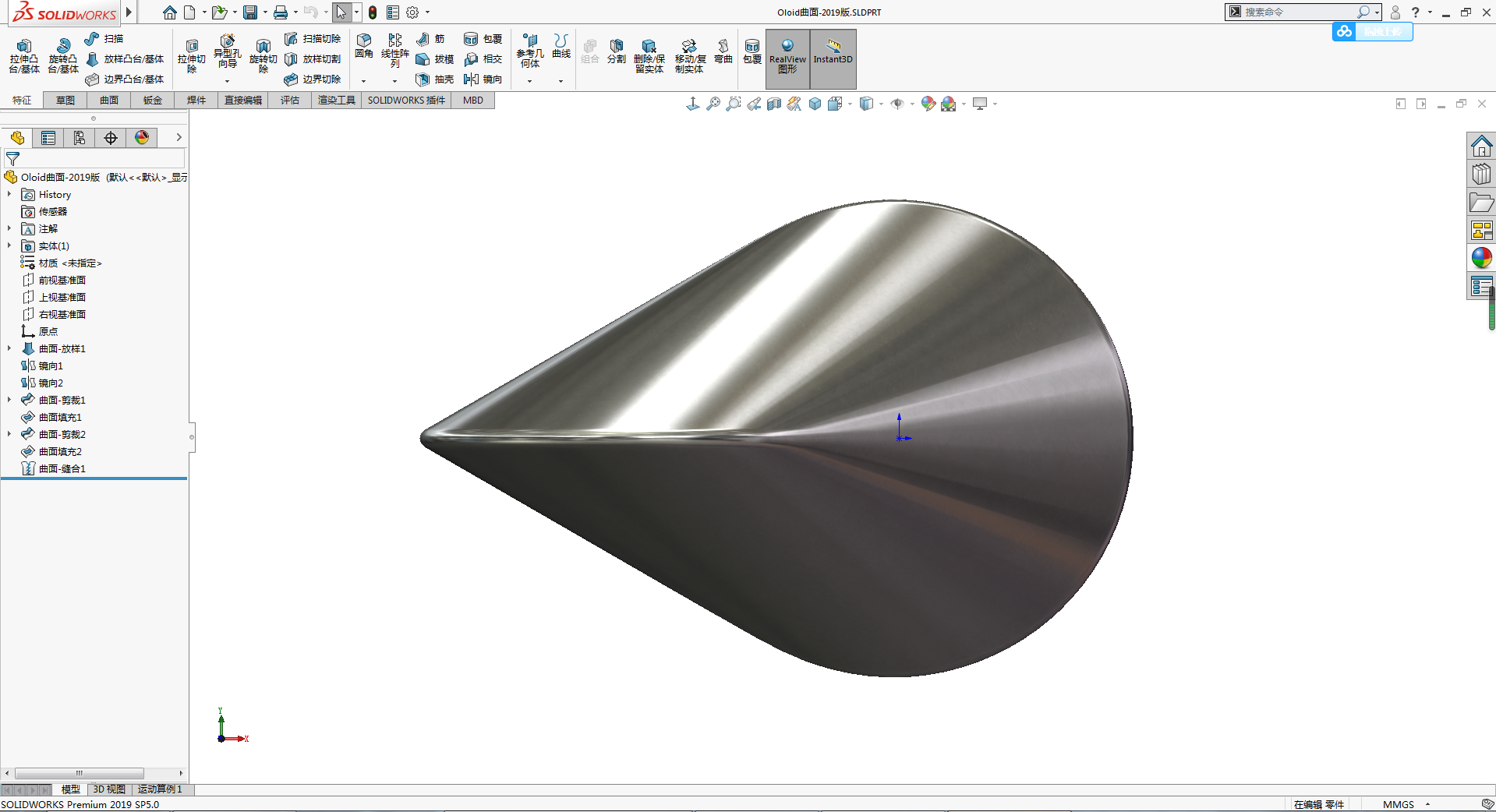Viewport: 1496px width, 812px height.
Task: Expand the 曲面-放样1 feature node
Action: pyautogui.click(x=9, y=348)
